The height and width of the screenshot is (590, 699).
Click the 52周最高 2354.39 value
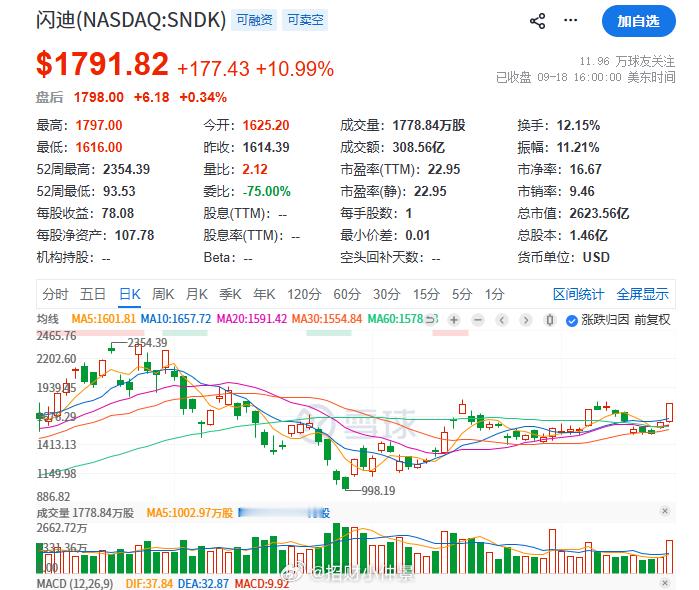[127, 169]
